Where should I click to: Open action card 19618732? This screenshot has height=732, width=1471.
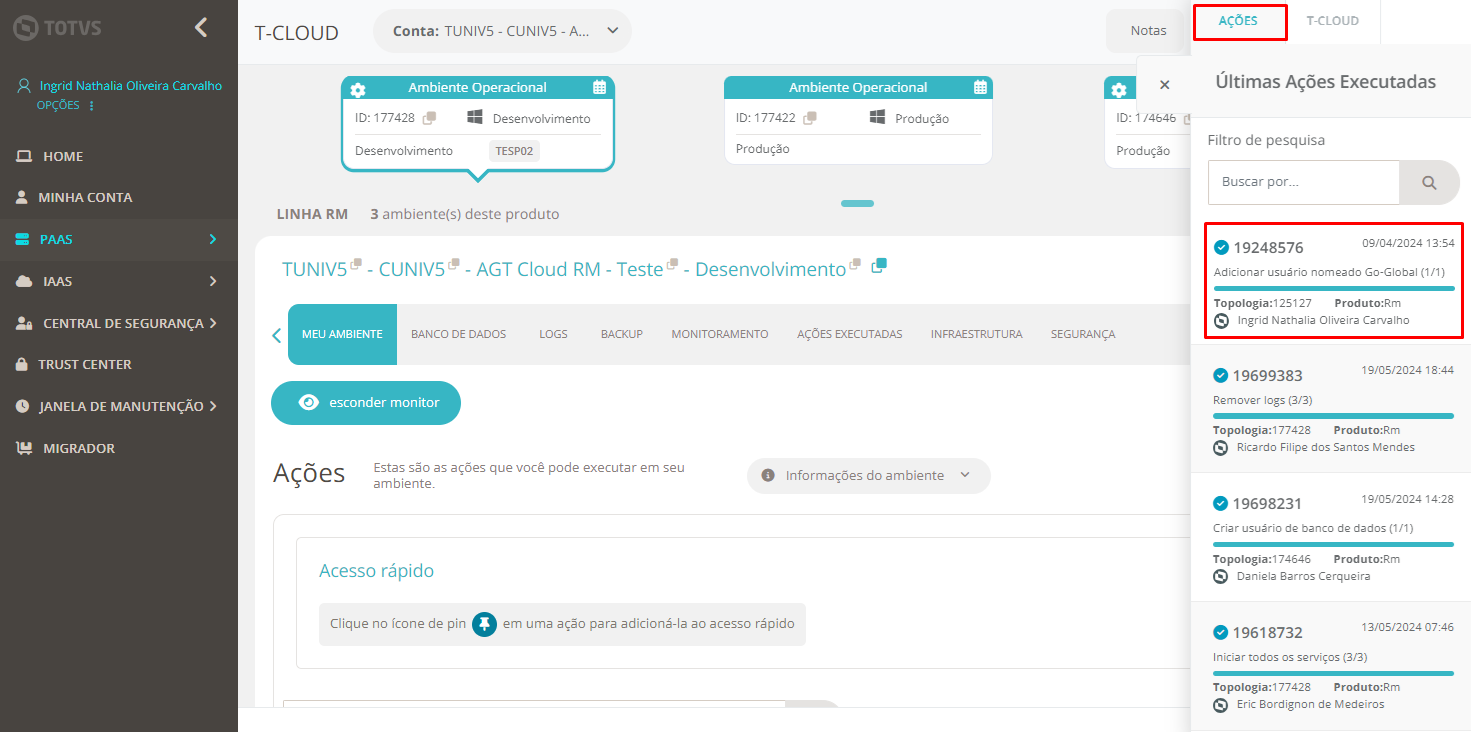coord(1331,666)
